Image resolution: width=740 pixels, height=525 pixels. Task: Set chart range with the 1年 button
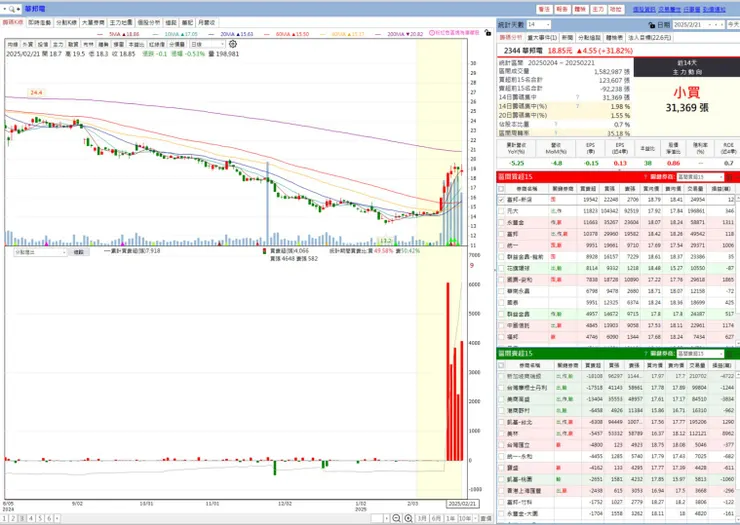point(450,518)
